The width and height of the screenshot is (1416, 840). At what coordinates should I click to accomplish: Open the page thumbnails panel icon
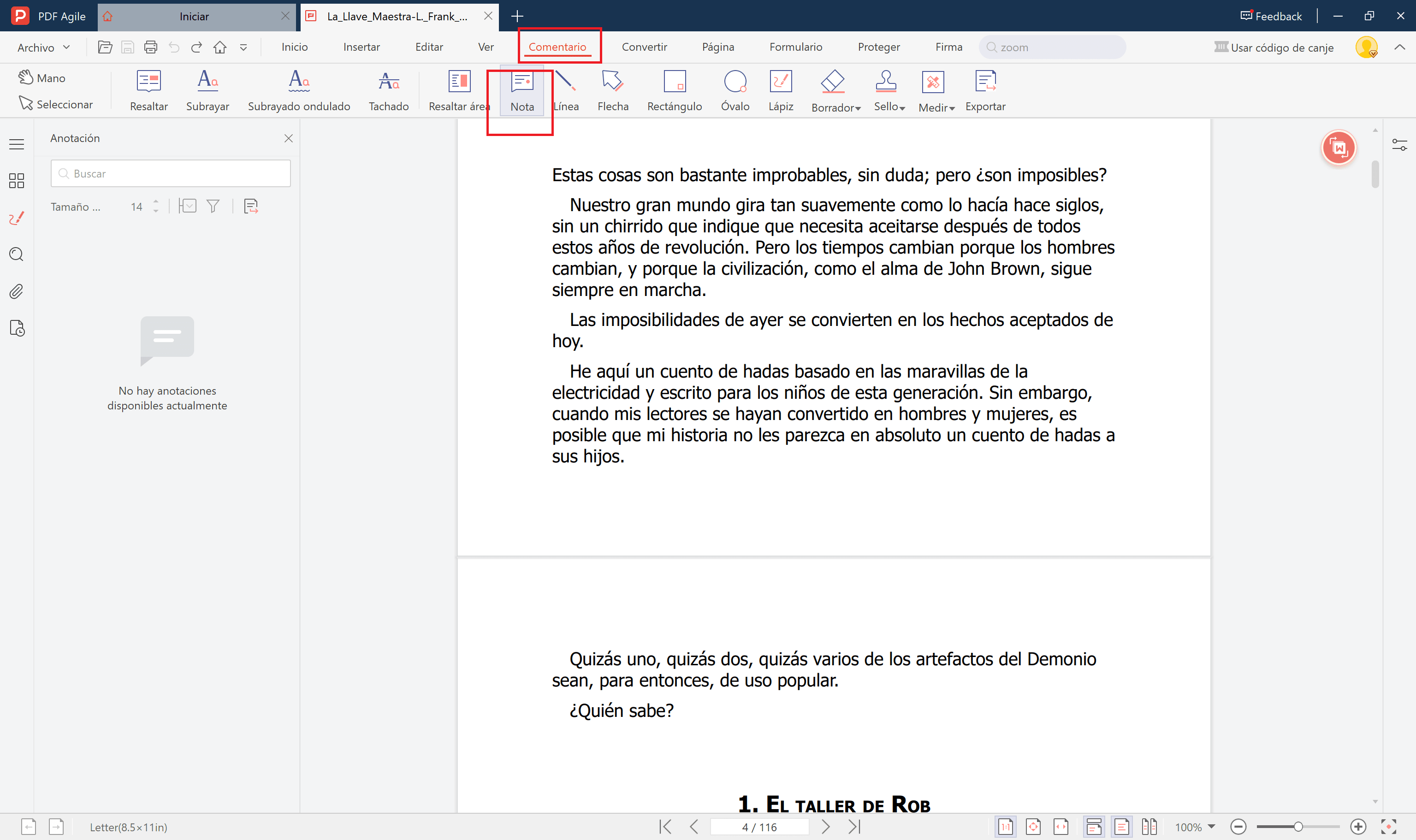(17, 181)
